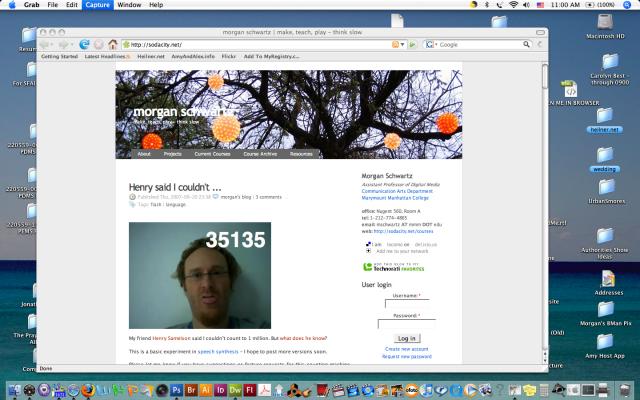This screenshot has height=400, width=640.
Task: Follow the Create new account link
Action: pyautogui.click(x=407, y=349)
